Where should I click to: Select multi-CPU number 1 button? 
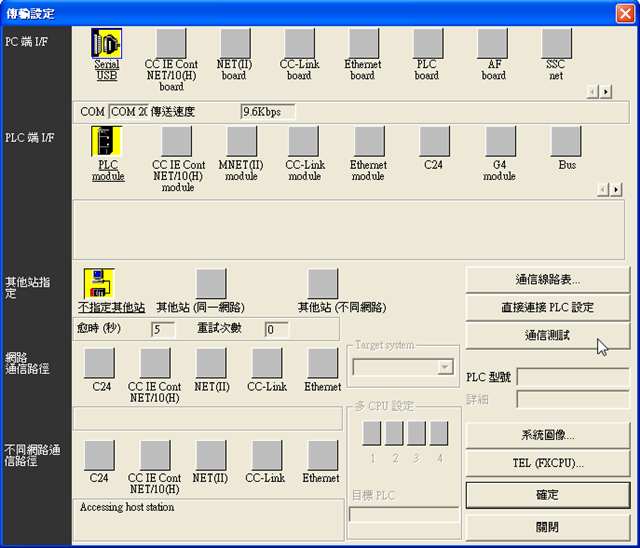[x=372, y=433]
